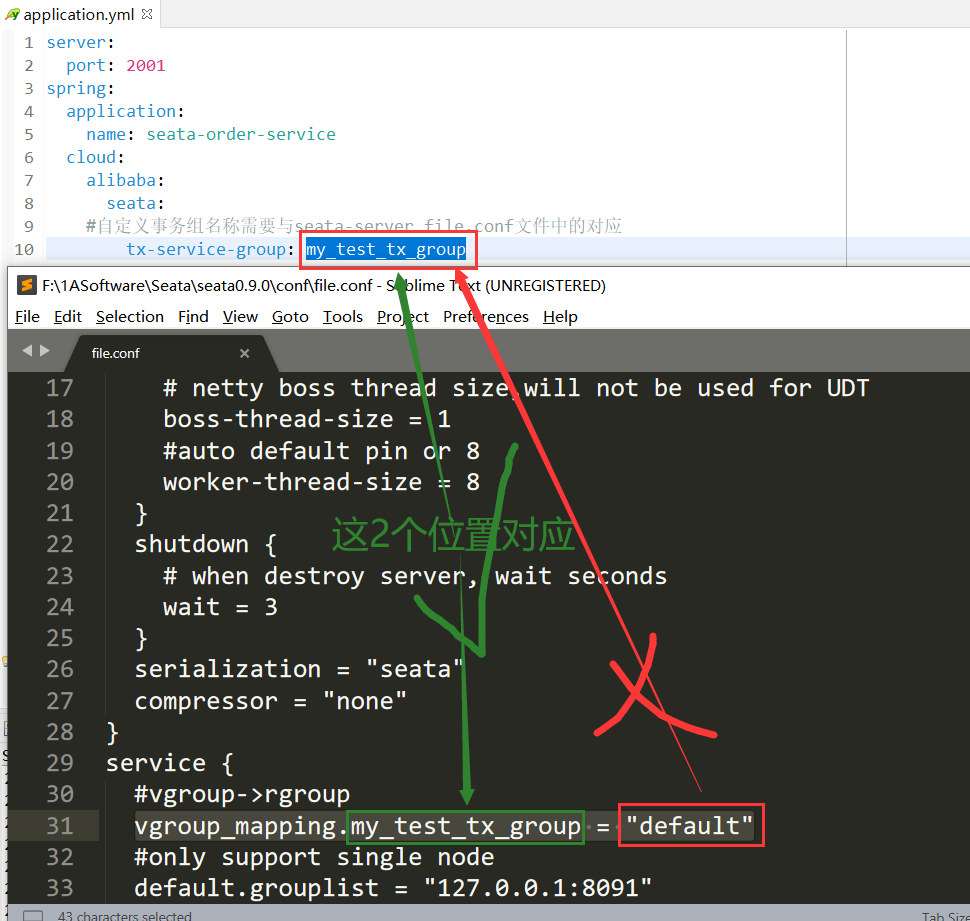970x921 pixels.
Task: Click the "default" value on line 31
Action: 690,825
